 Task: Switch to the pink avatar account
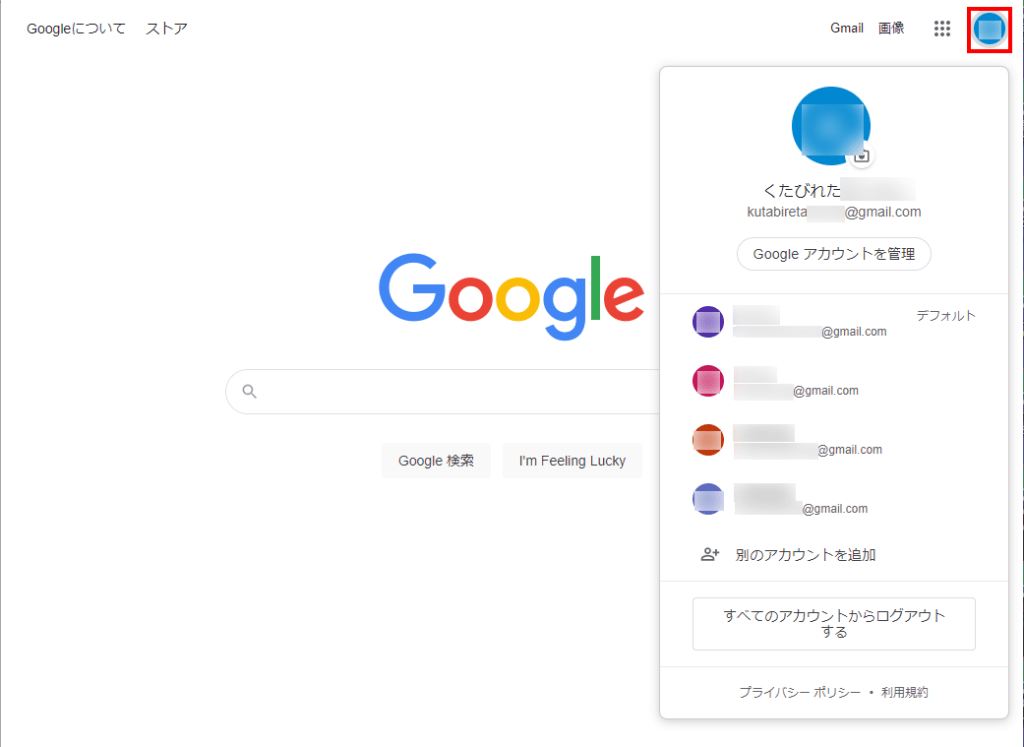pos(708,381)
